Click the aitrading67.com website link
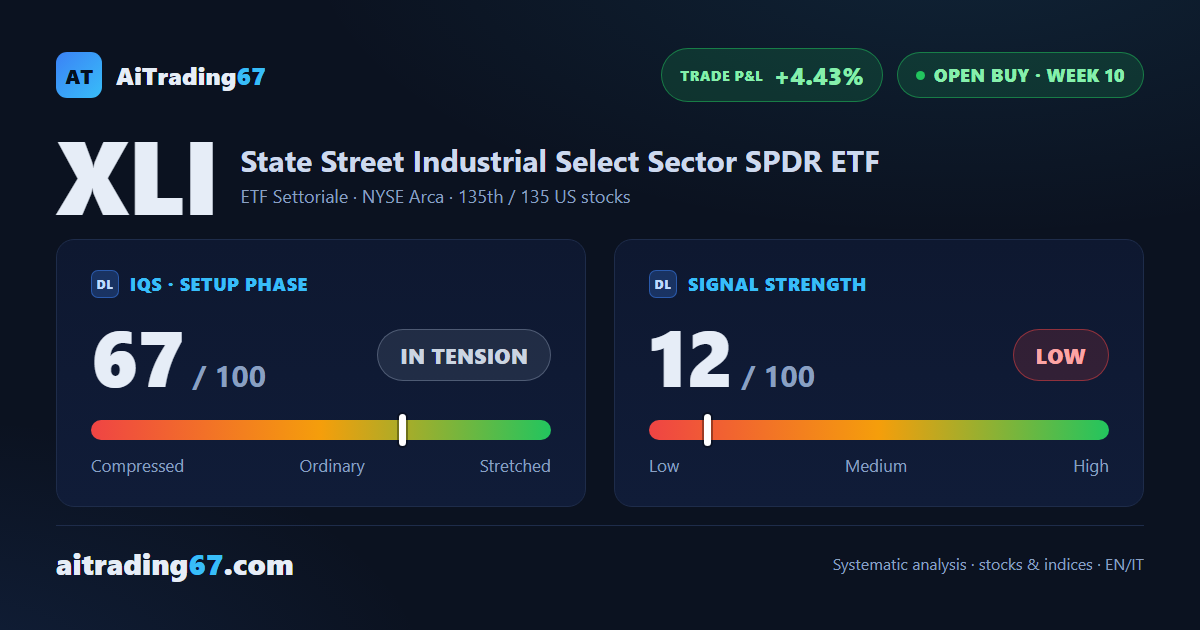This screenshot has width=1200, height=630. pyautogui.click(x=175, y=566)
